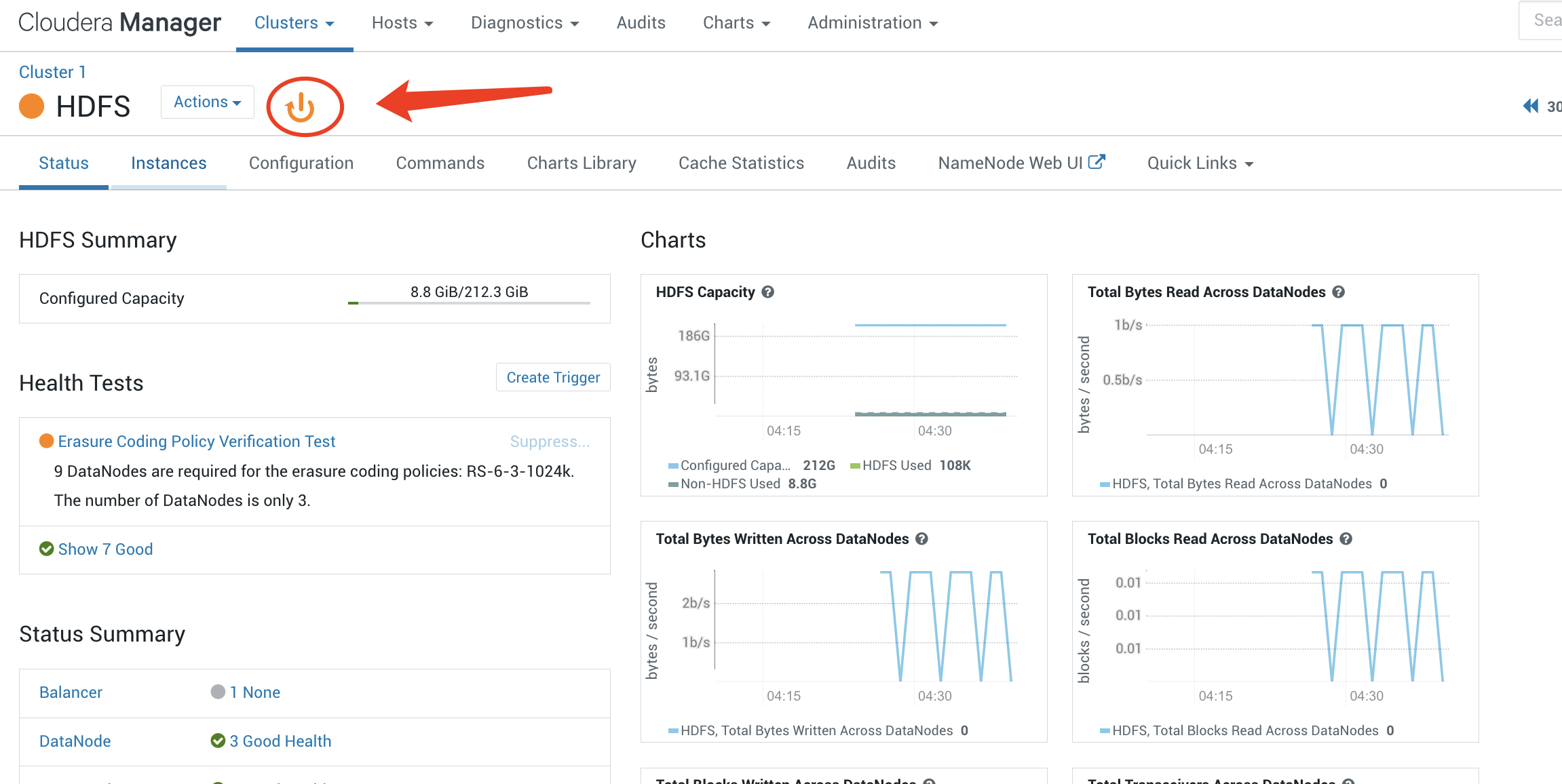Click the orange restart-needed power icon

(x=300, y=107)
